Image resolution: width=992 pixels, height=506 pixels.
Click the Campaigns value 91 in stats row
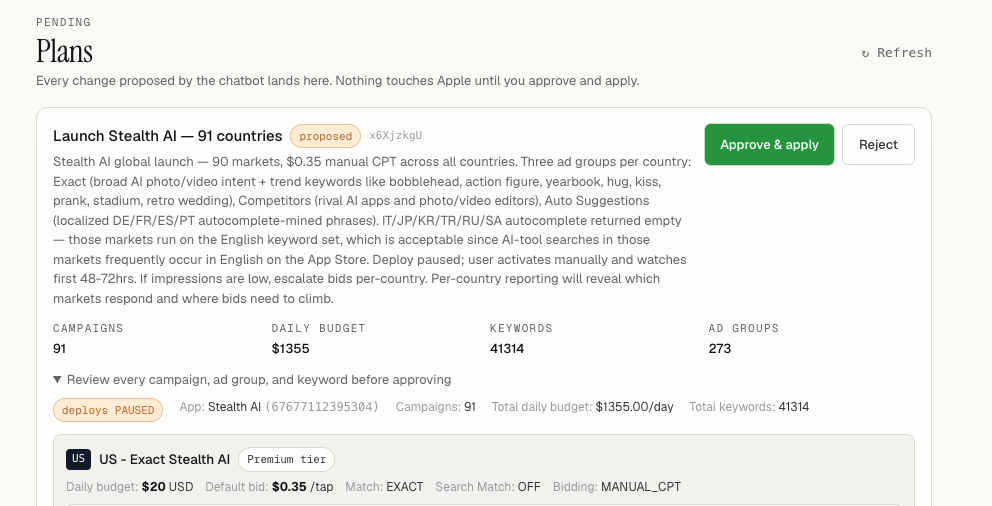click(59, 349)
